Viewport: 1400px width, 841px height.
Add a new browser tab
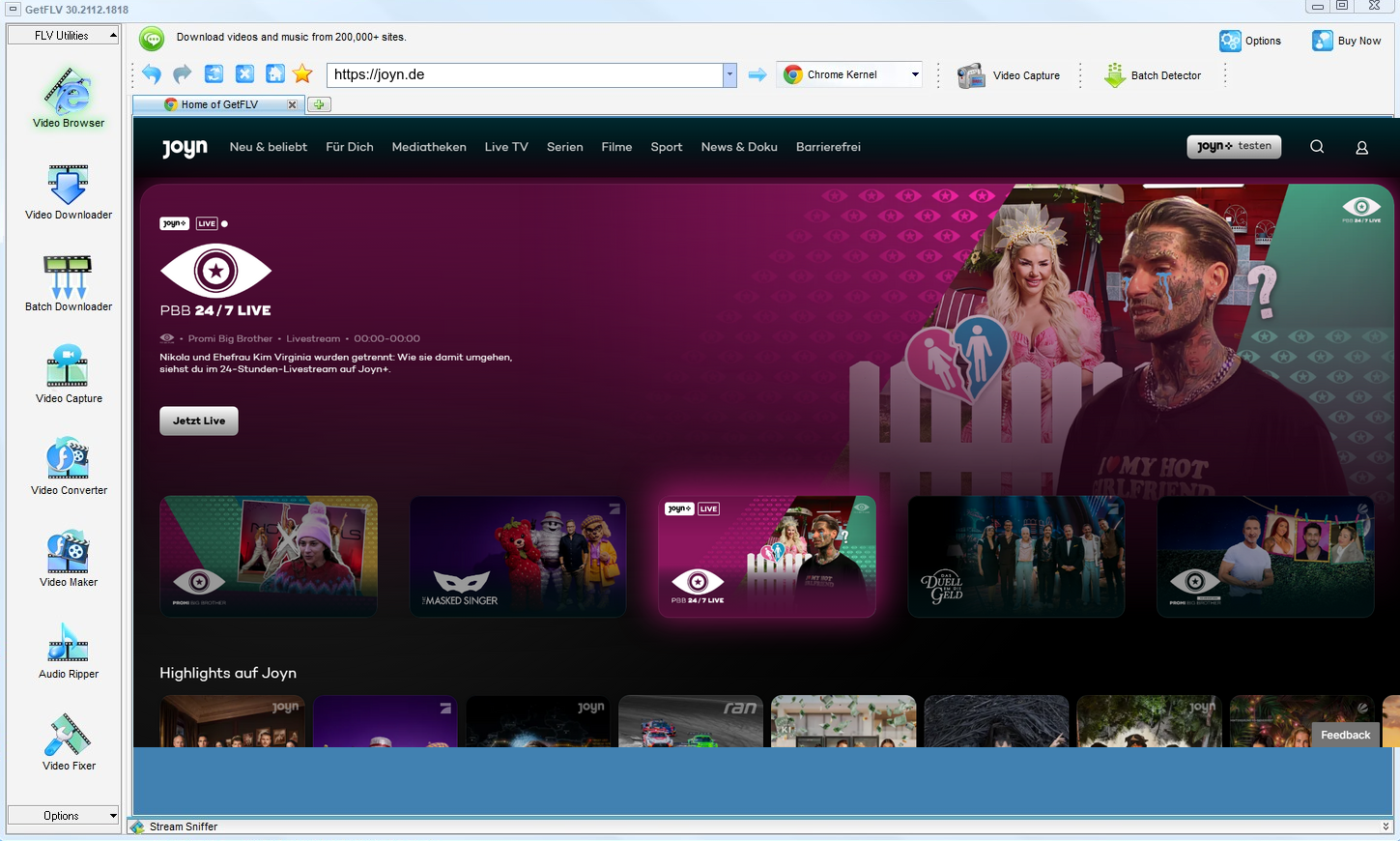click(x=319, y=104)
